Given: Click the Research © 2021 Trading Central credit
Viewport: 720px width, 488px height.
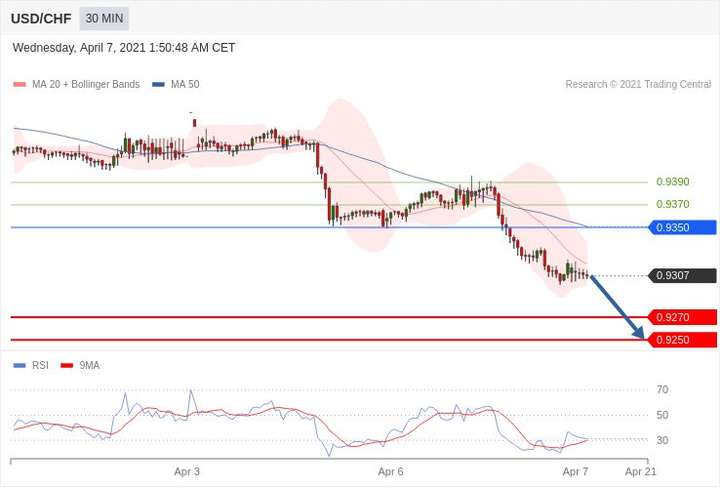Looking at the screenshot, I should click(x=638, y=84).
